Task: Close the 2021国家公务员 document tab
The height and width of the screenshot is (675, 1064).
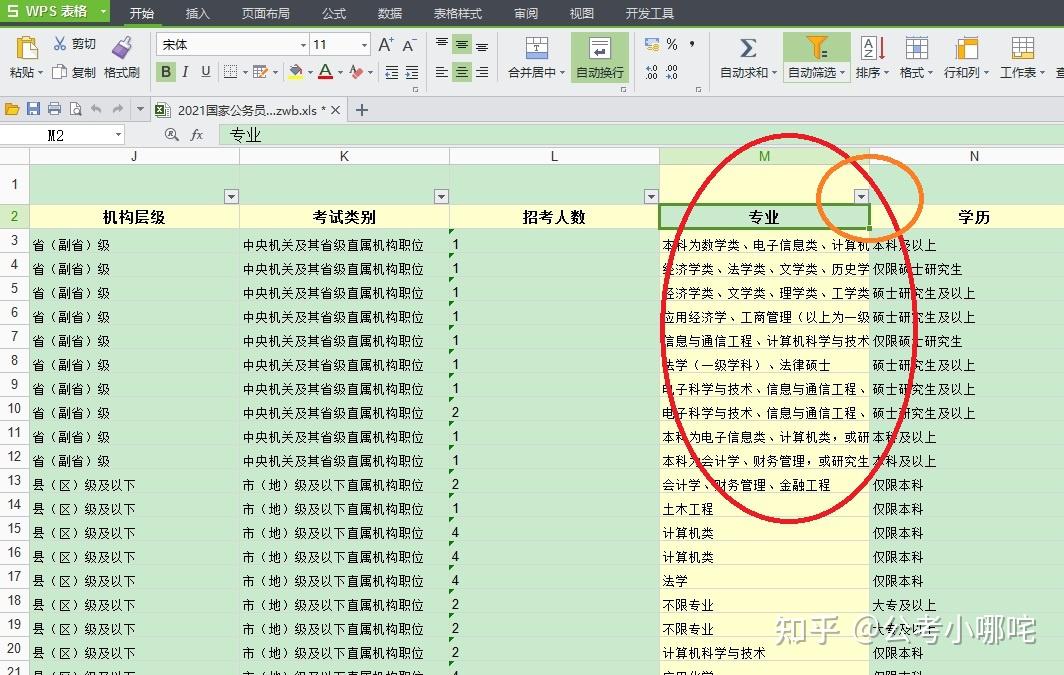Action: [x=335, y=110]
